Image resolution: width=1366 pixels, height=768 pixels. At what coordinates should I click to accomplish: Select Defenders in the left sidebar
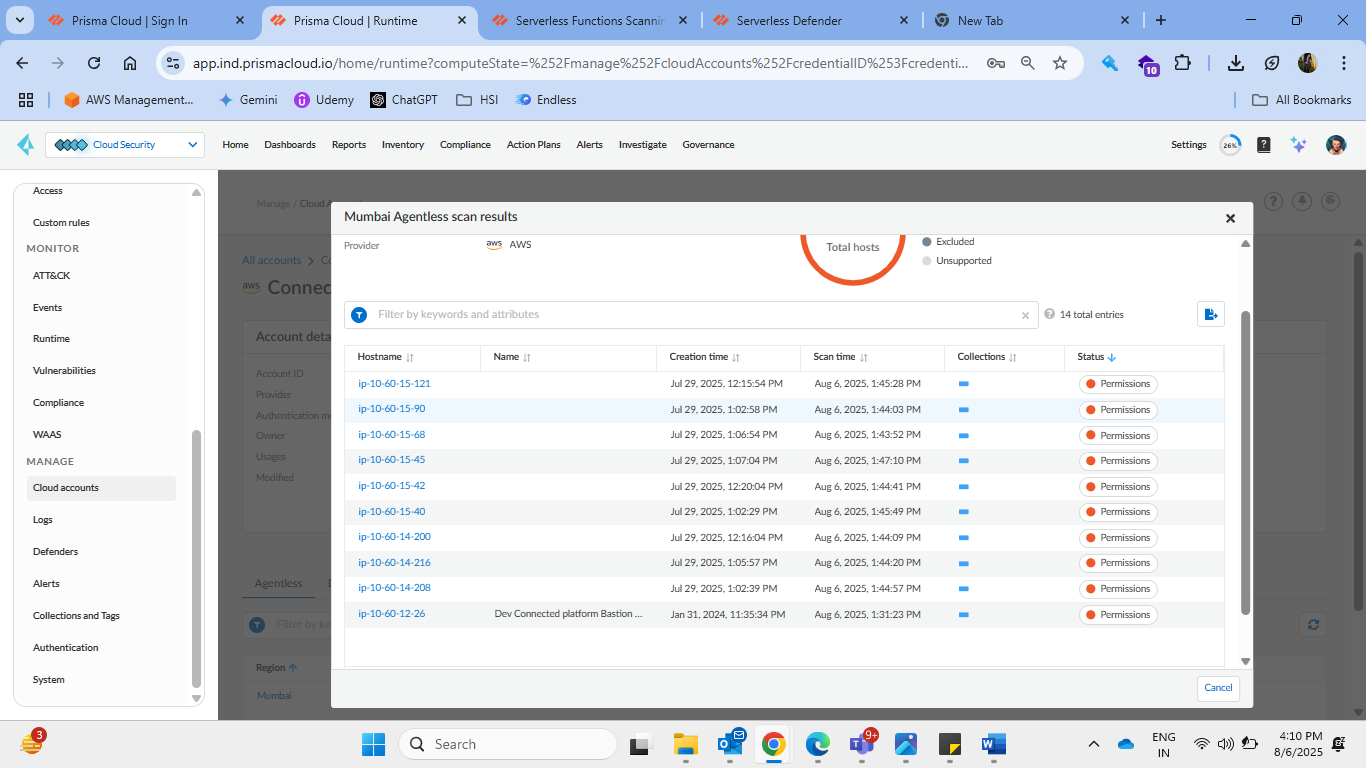click(55, 552)
